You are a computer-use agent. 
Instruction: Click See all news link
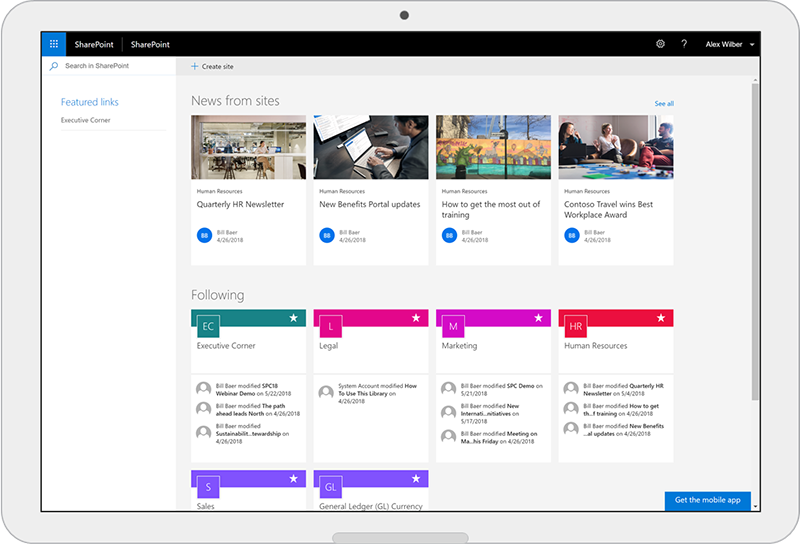click(x=664, y=104)
